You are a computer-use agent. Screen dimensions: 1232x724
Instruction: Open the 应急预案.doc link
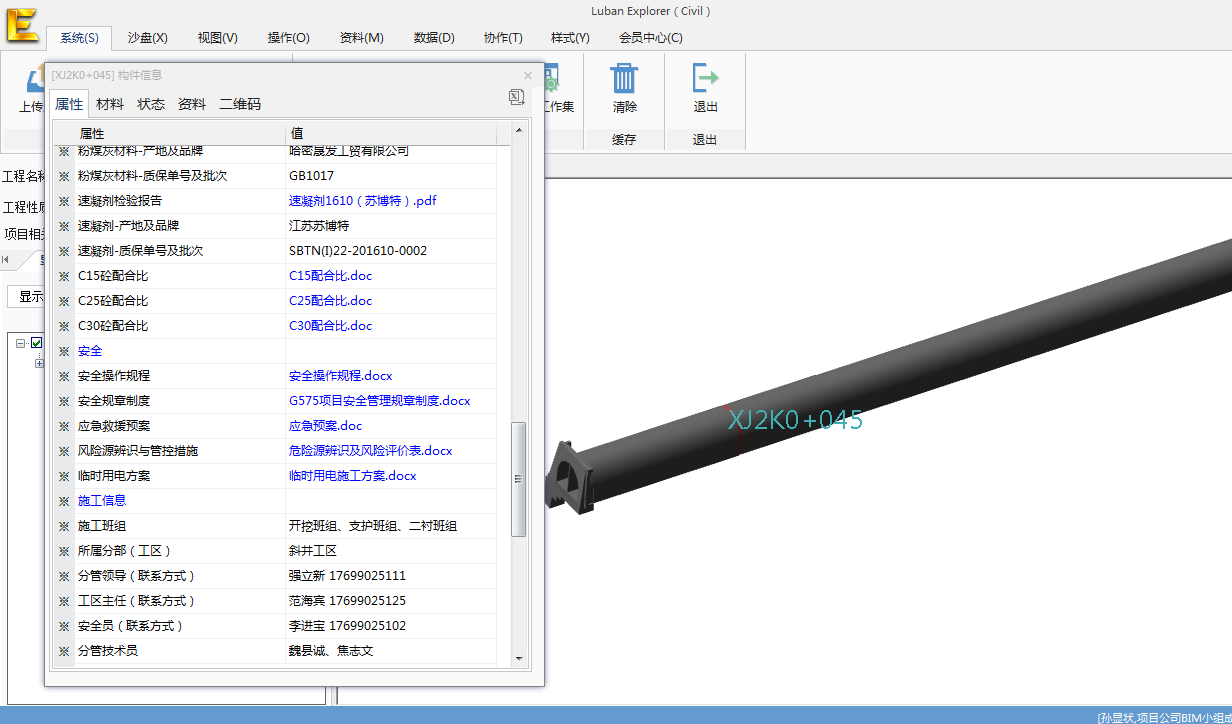coord(326,426)
